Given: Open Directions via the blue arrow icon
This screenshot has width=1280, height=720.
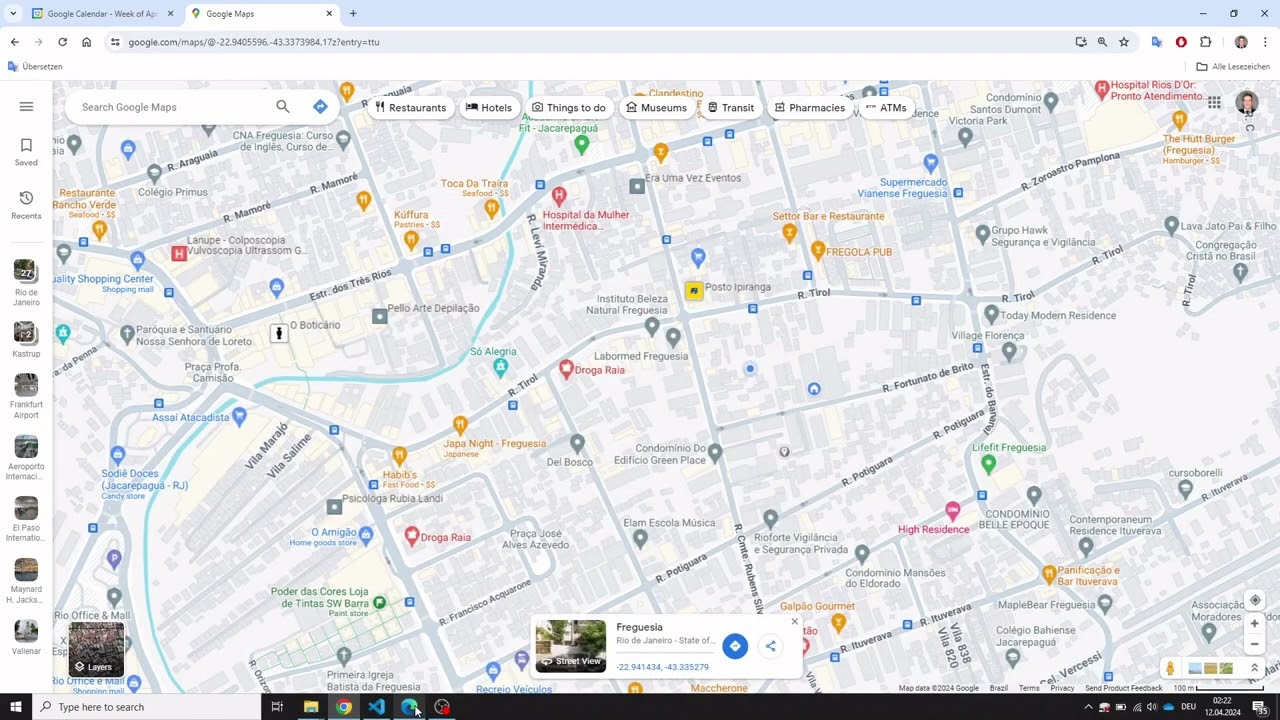Looking at the screenshot, I should [320, 107].
